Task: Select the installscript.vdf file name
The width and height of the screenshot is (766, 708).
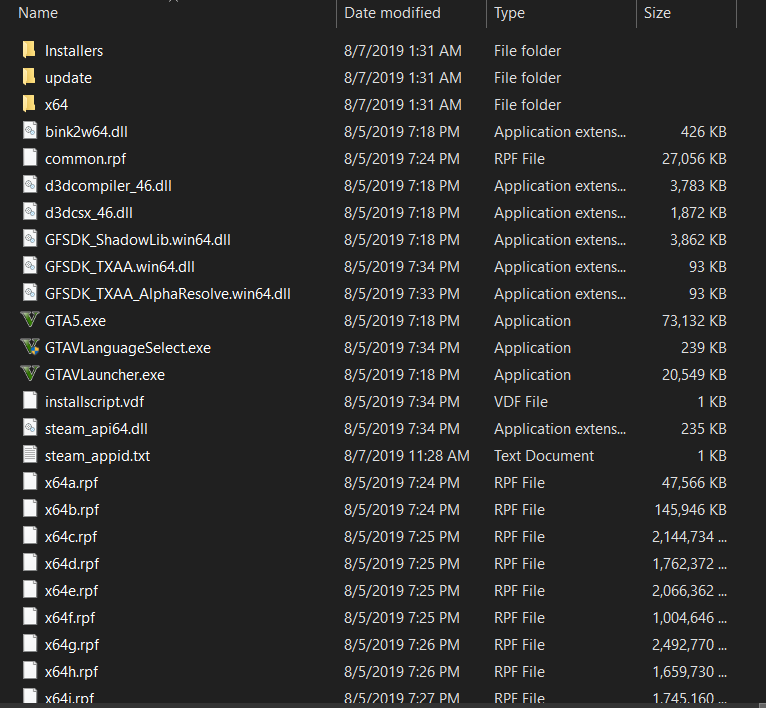Action: [x=94, y=402]
